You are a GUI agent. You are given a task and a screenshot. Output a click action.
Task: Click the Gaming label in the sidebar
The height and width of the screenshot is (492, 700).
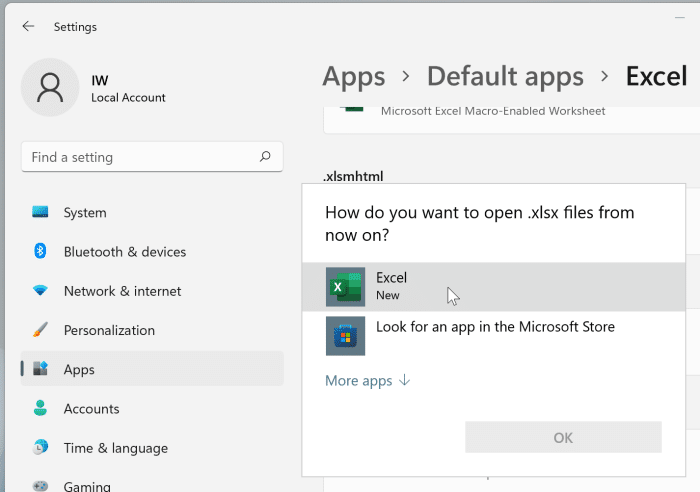87,486
